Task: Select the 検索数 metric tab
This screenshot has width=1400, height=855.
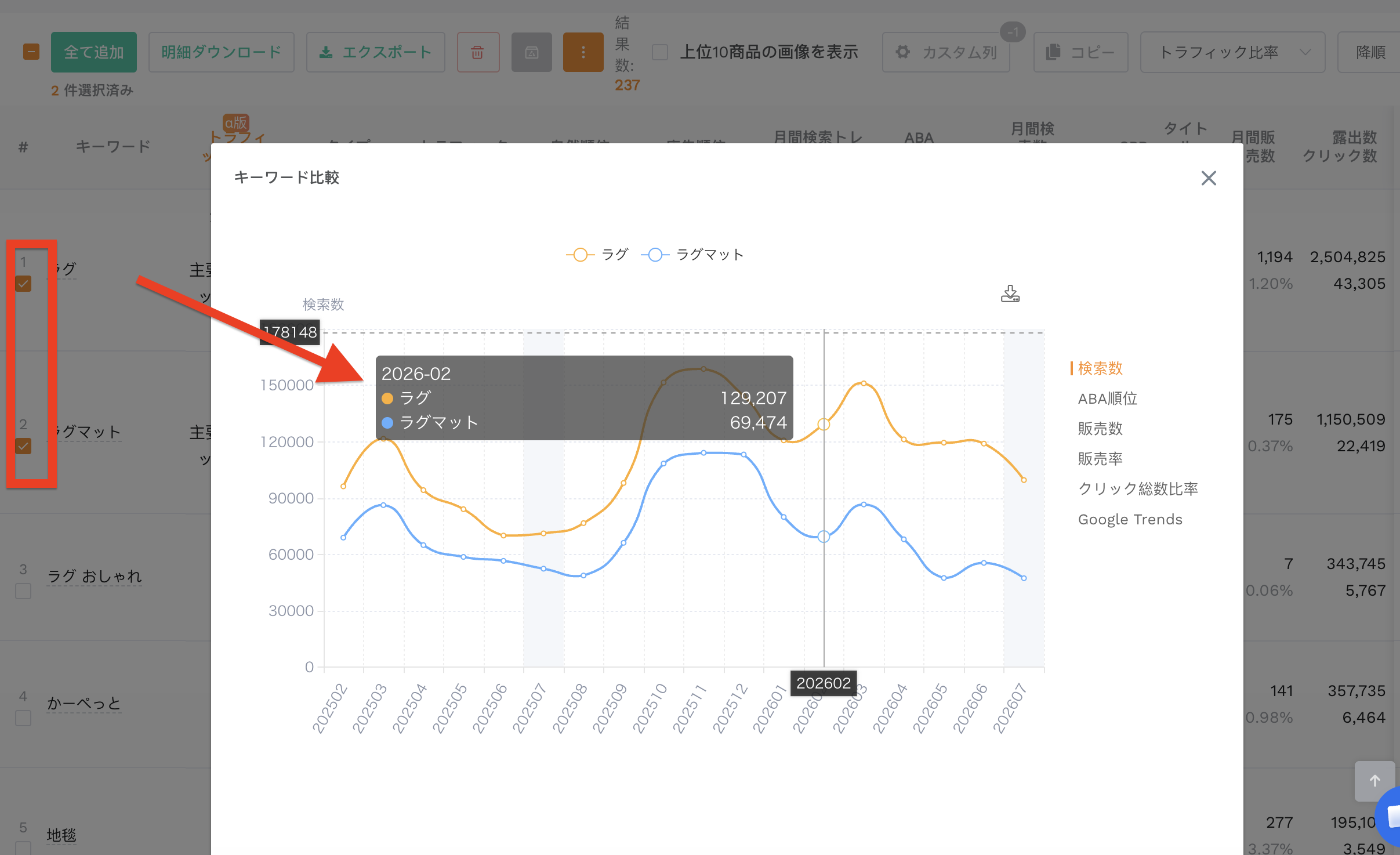Action: 1100,368
